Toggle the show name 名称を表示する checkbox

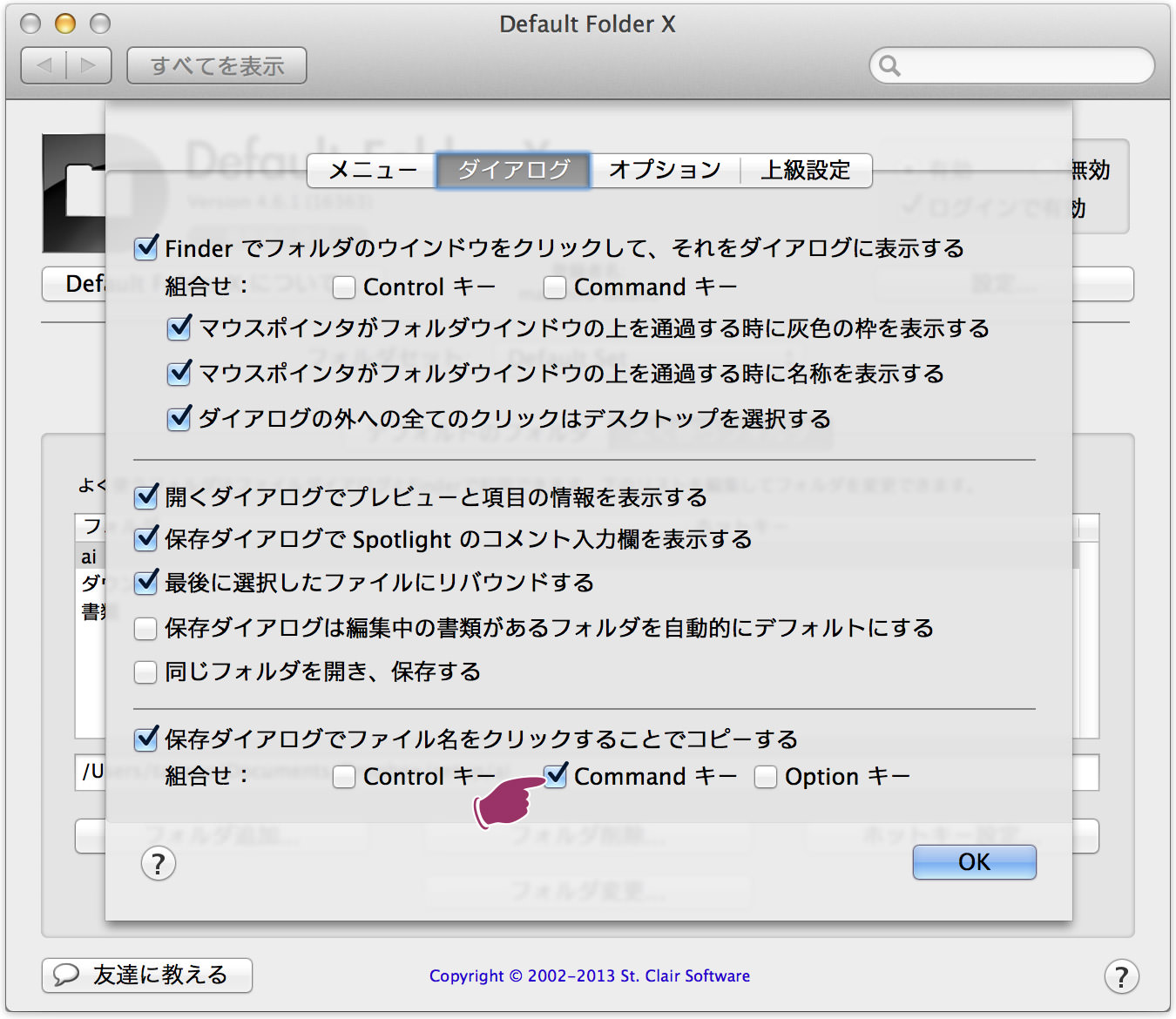179,374
